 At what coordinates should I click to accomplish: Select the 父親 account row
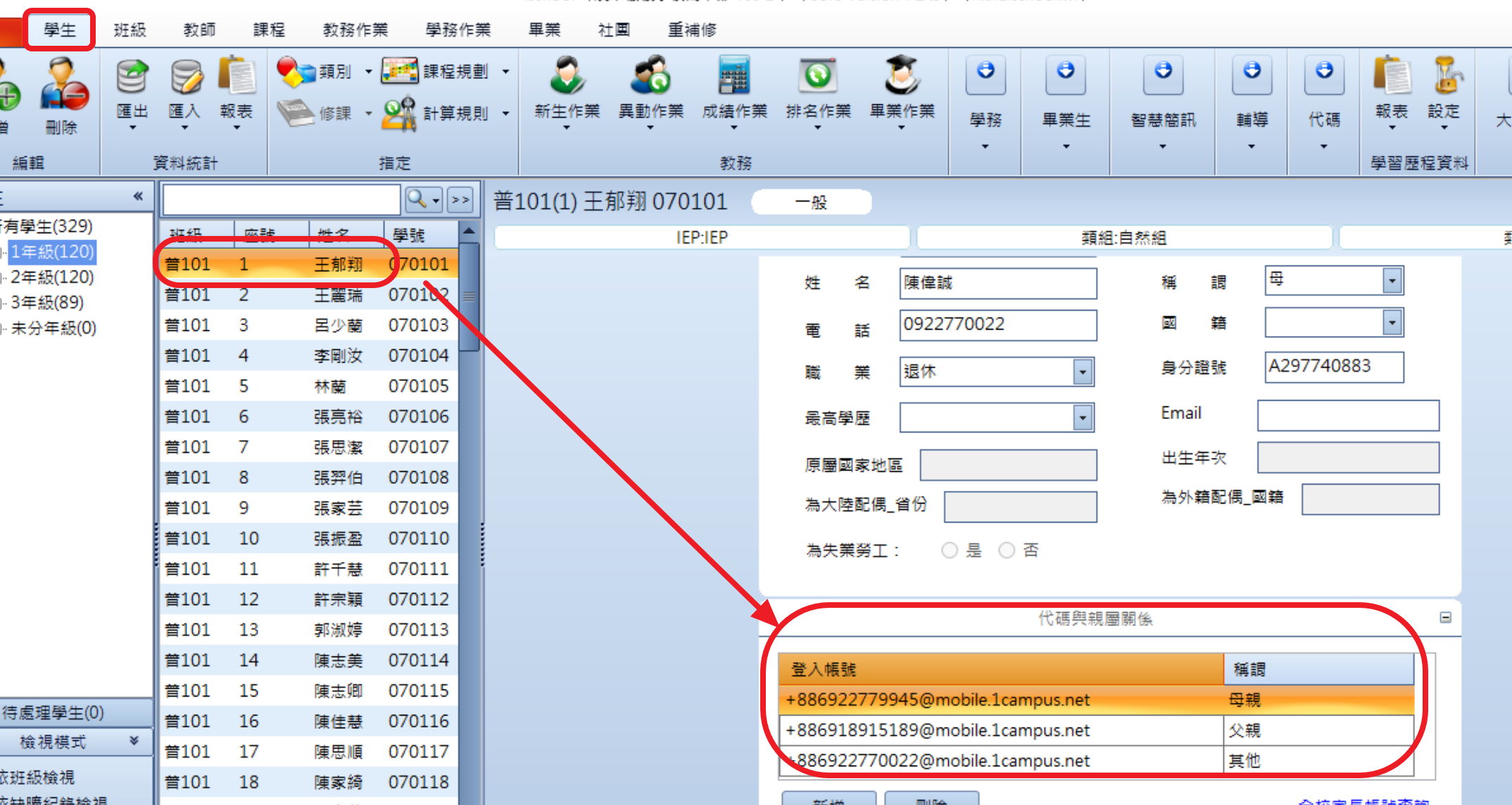tap(1096, 730)
